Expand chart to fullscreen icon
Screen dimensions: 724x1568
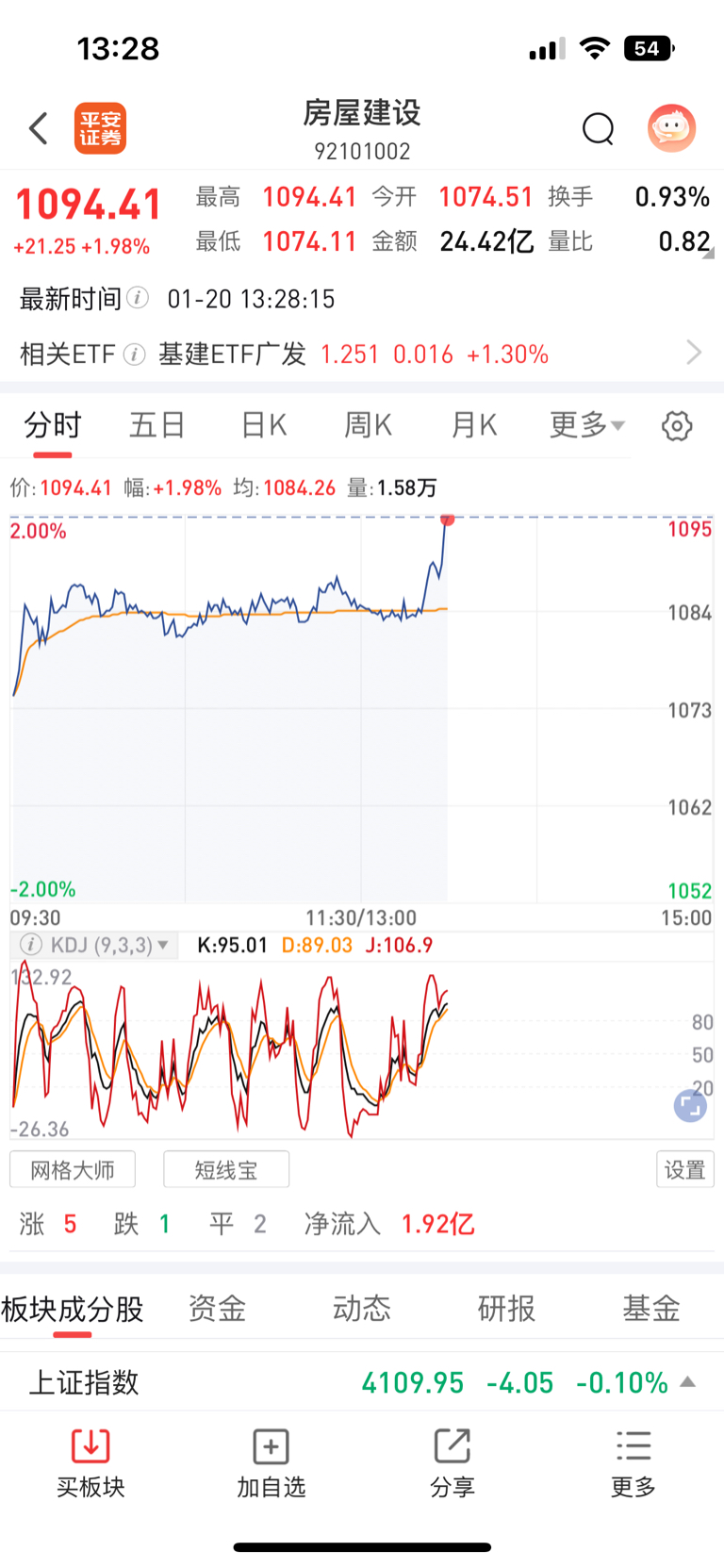click(690, 1106)
